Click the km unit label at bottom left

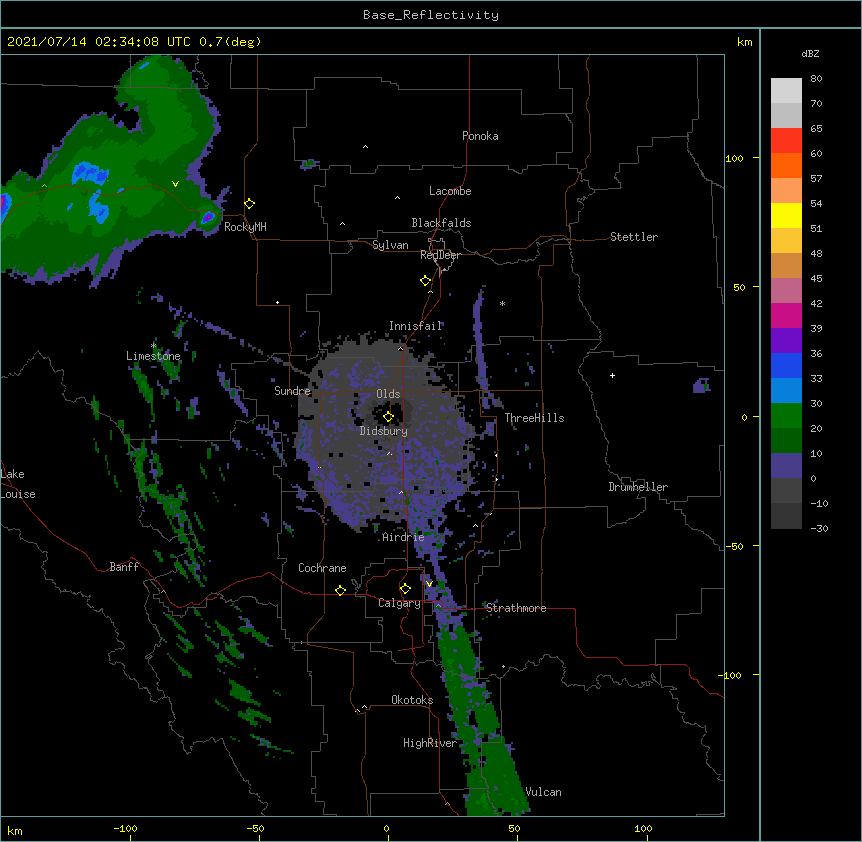pos(15,830)
